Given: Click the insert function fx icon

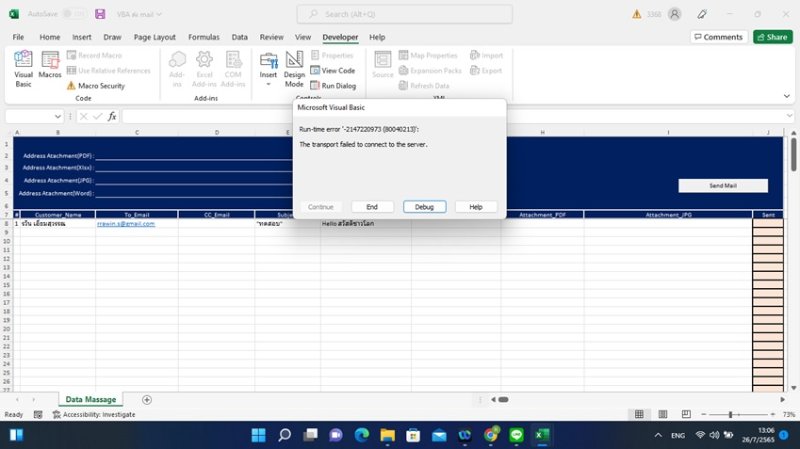Looking at the screenshot, I should tap(112, 116).
